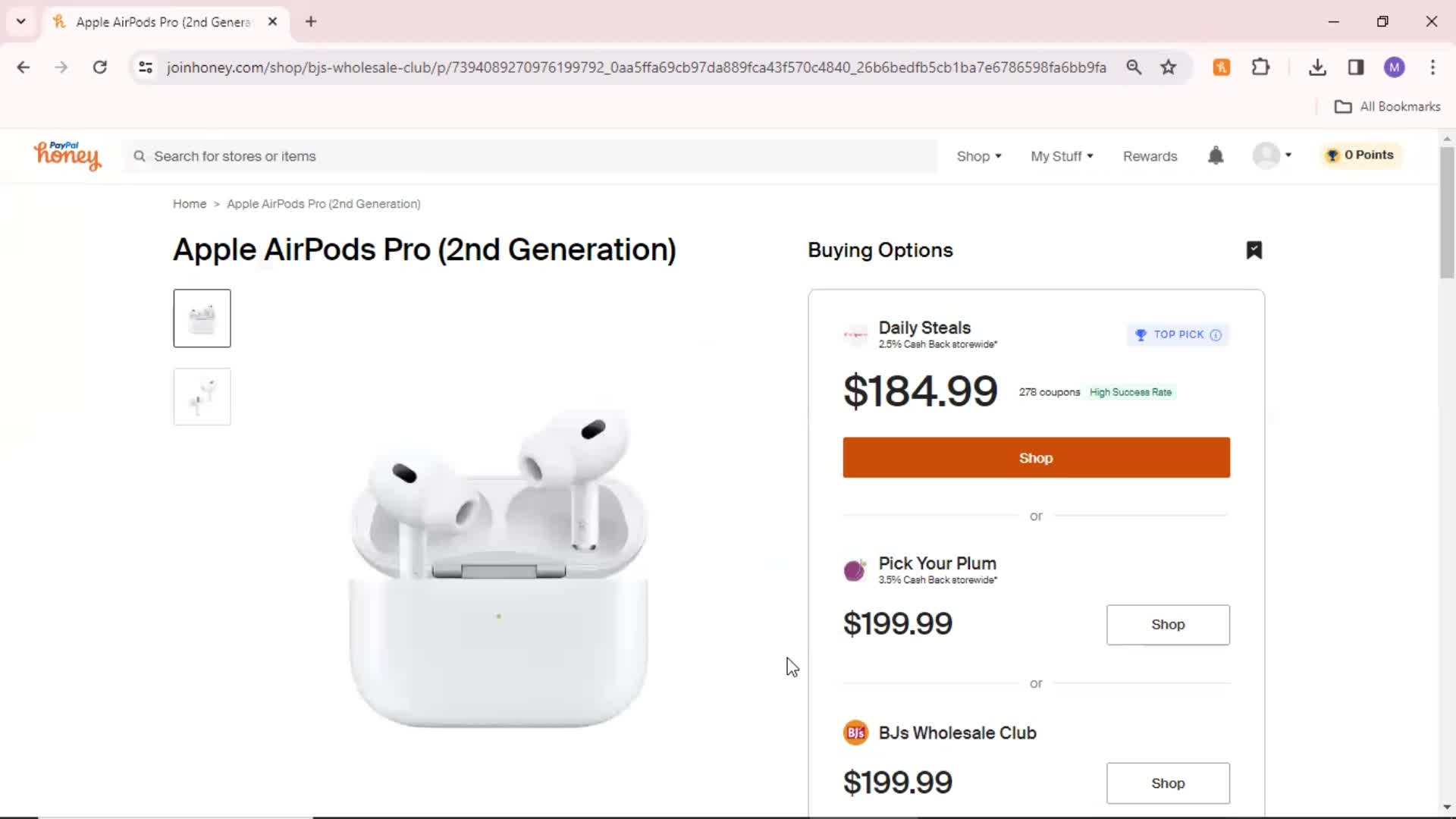Bookmark this page with the star icon

pyautogui.click(x=1169, y=67)
